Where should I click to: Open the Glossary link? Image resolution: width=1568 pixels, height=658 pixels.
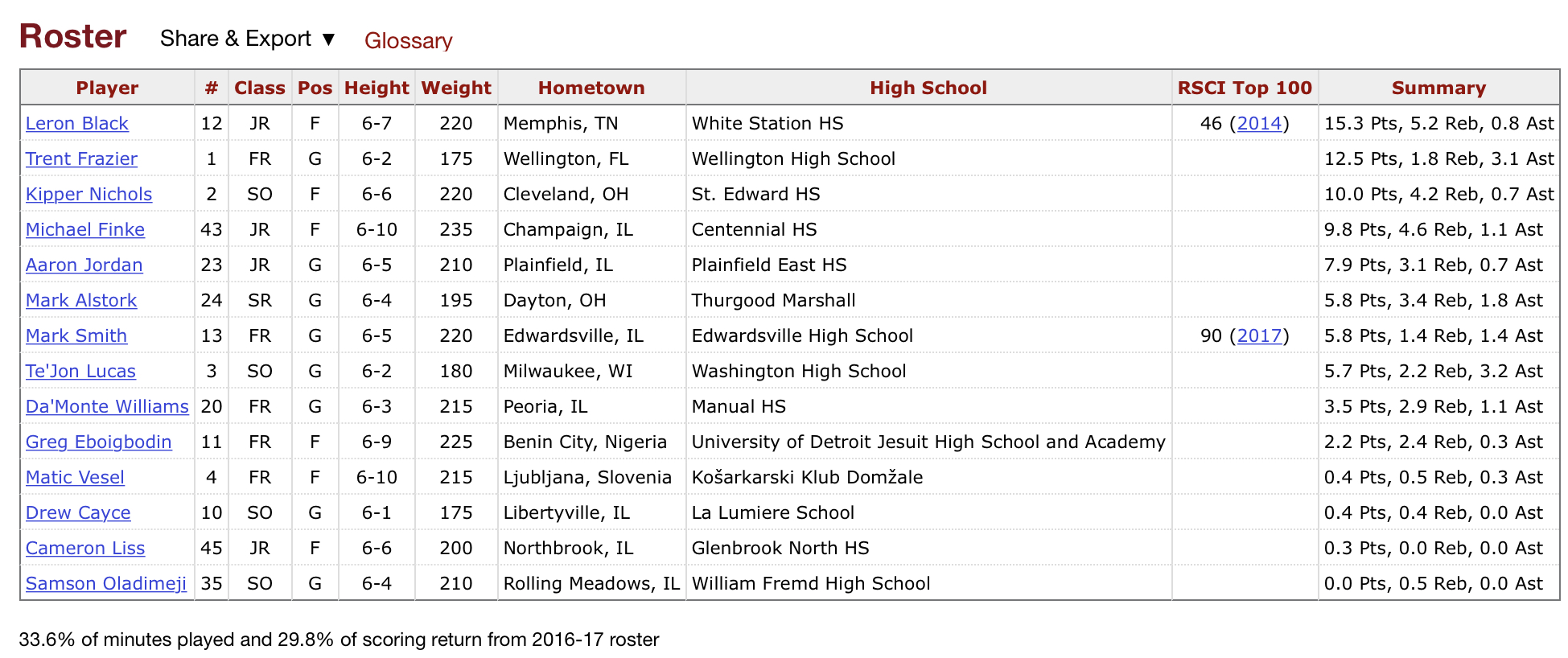[x=408, y=40]
